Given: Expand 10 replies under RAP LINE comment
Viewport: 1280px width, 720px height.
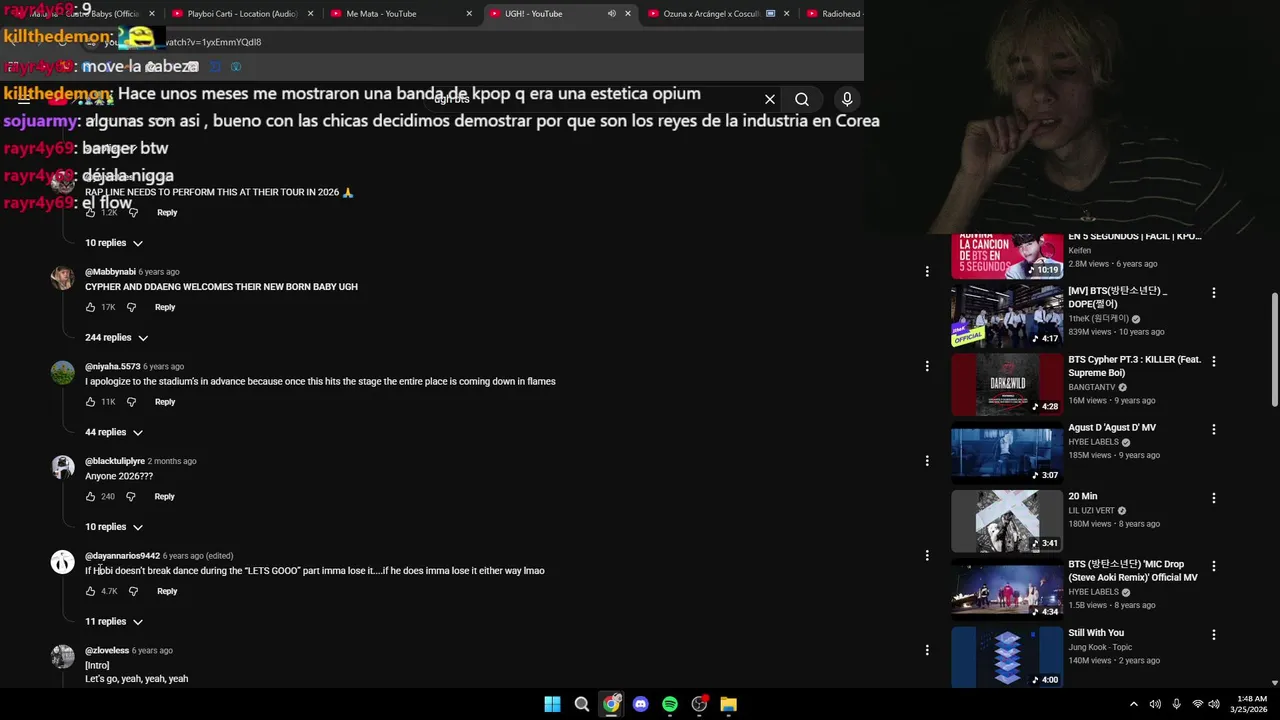Looking at the screenshot, I should (x=114, y=243).
